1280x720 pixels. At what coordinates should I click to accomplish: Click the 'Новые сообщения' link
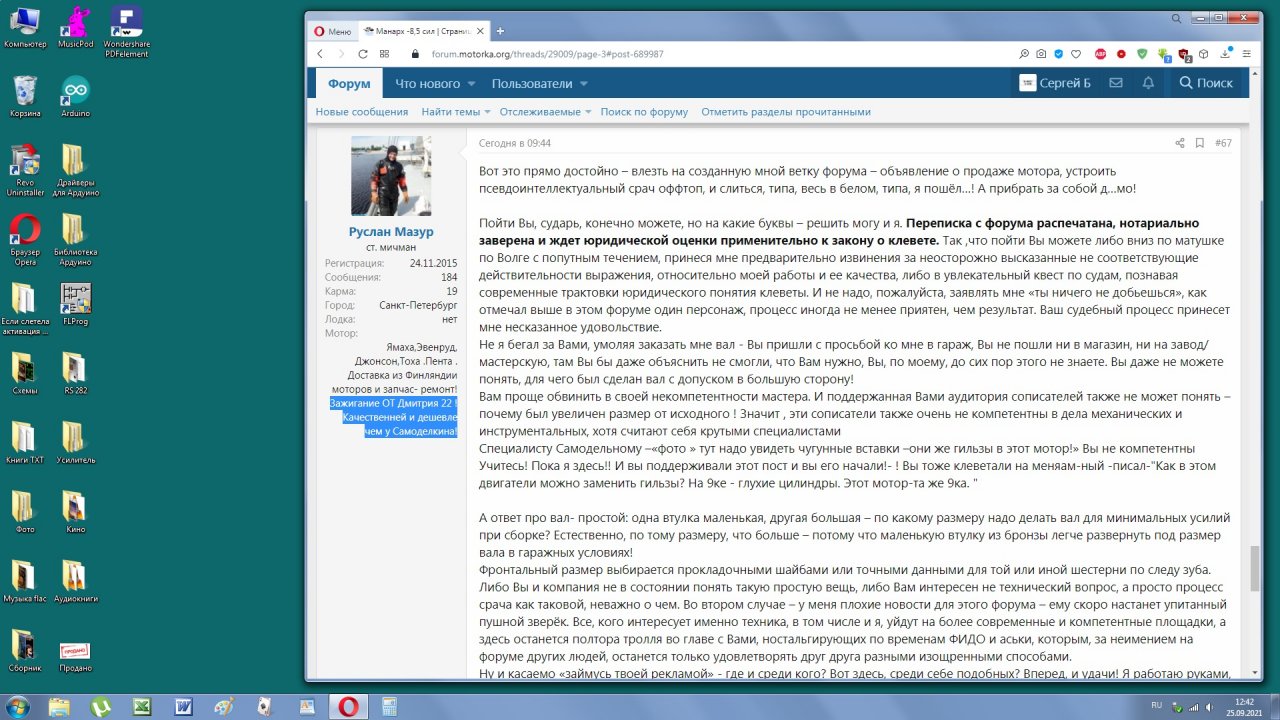[x=362, y=112]
